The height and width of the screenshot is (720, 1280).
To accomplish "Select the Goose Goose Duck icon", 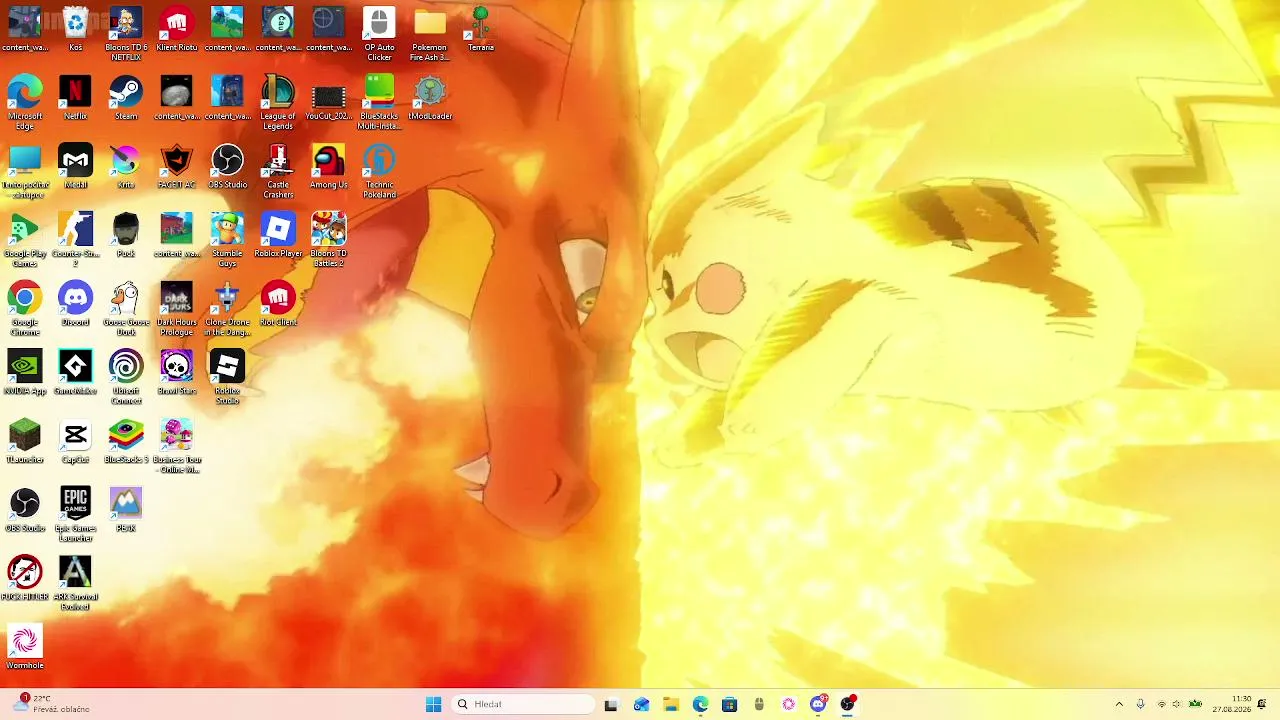I will 126,309.
